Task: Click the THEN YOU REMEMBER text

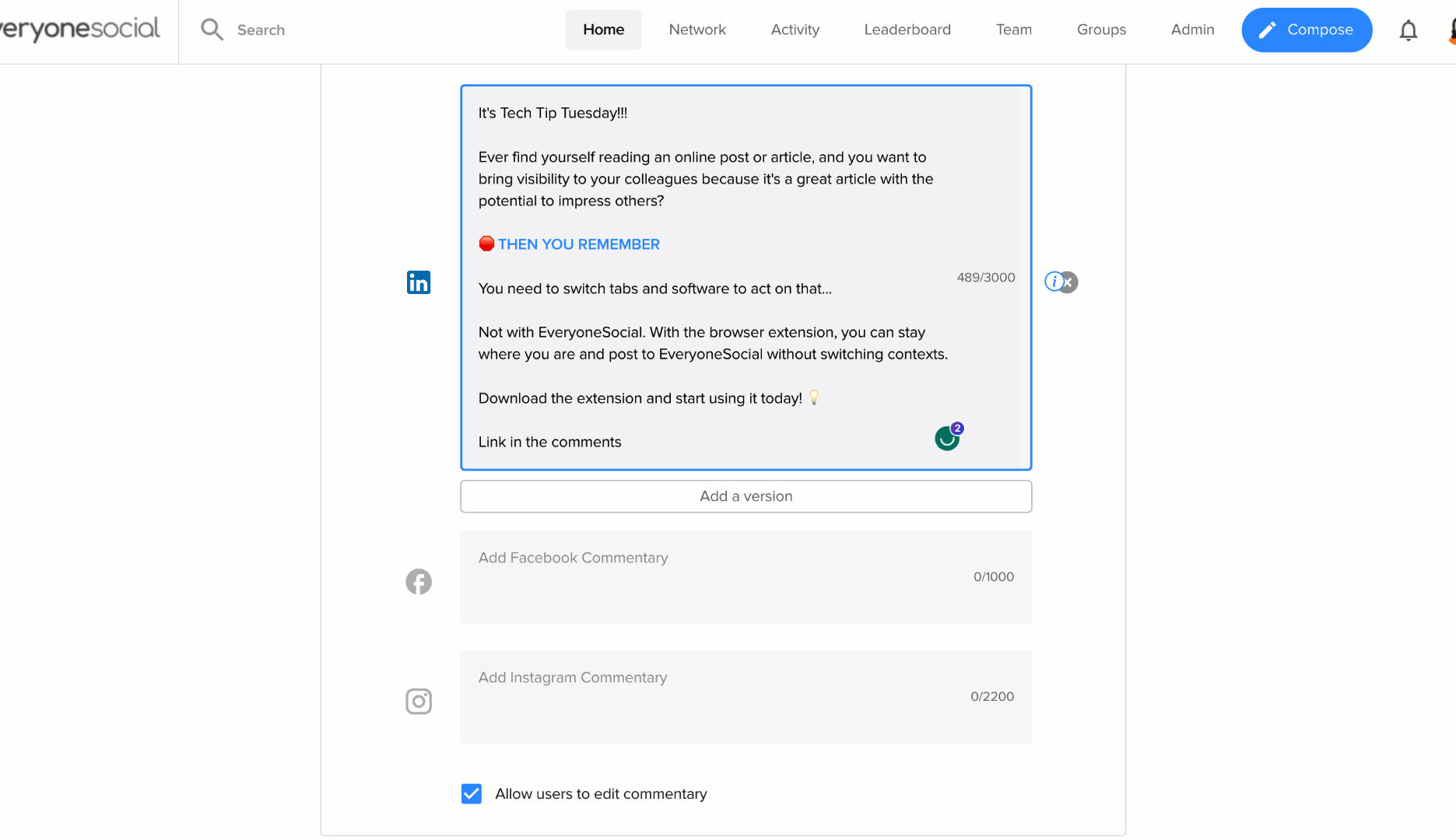Action: tap(579, 244)
